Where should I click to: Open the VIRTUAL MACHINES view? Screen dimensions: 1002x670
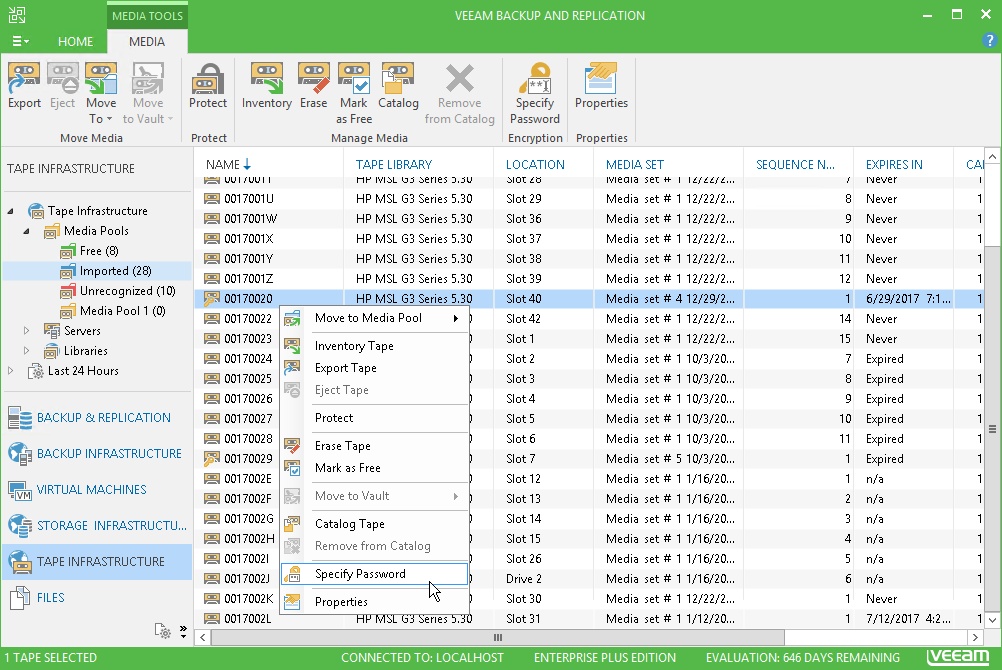(96, 490)
